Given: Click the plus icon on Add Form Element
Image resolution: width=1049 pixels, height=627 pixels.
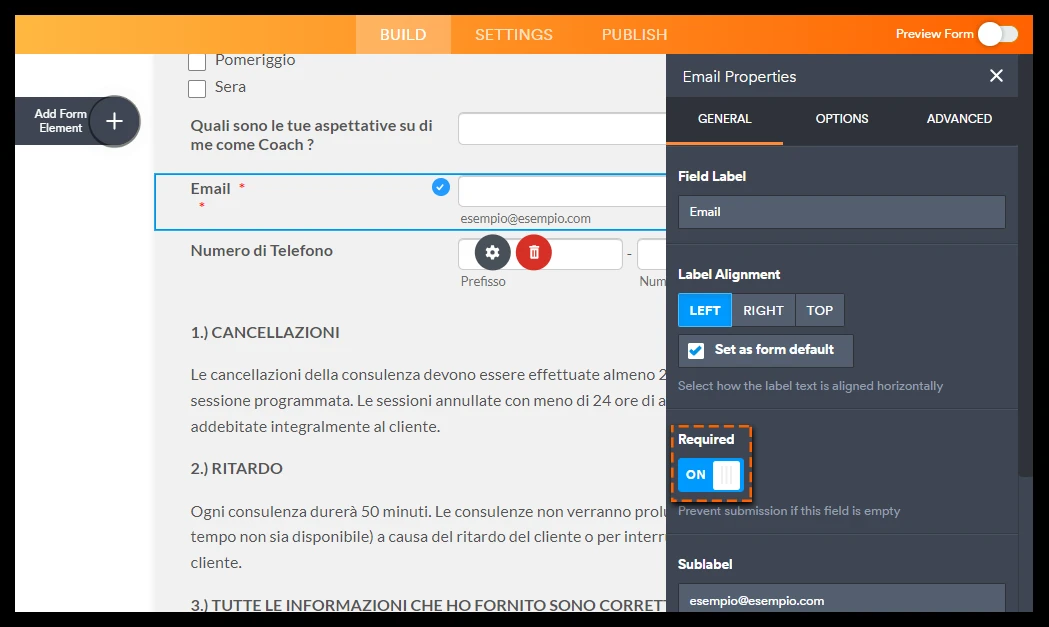Looking at the screenshot, I should (115, 121).
